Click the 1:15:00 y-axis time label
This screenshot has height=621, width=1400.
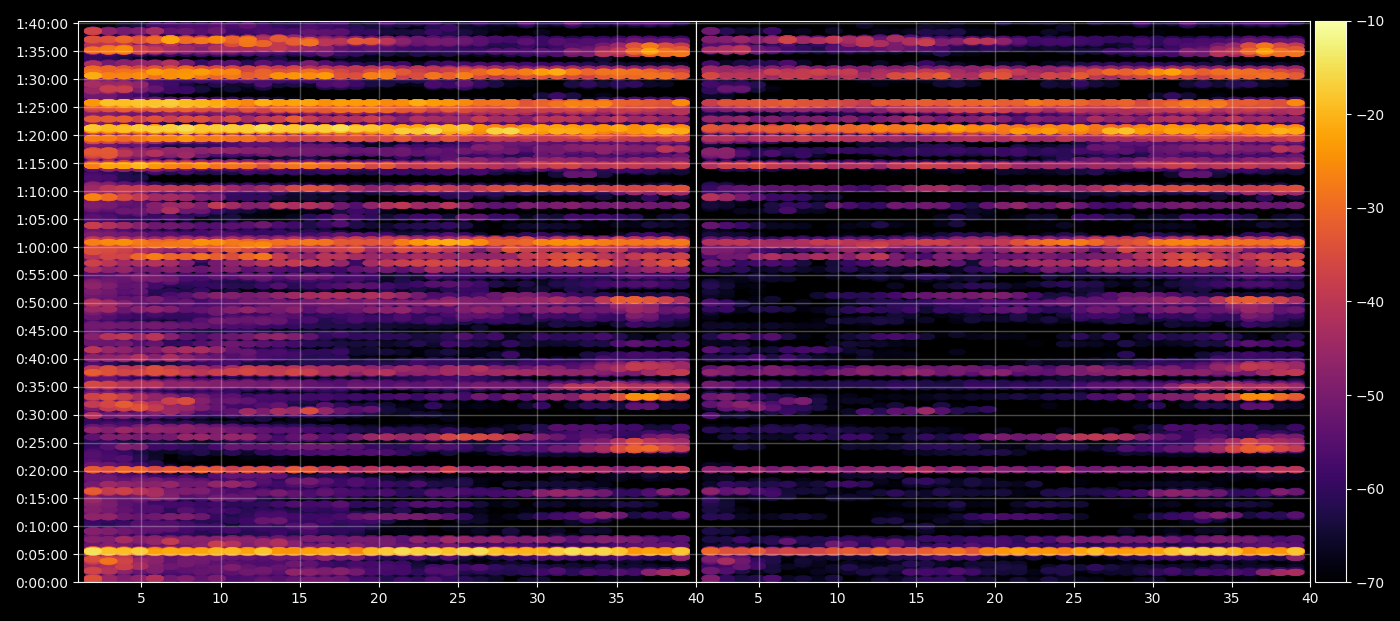[43, 164]
